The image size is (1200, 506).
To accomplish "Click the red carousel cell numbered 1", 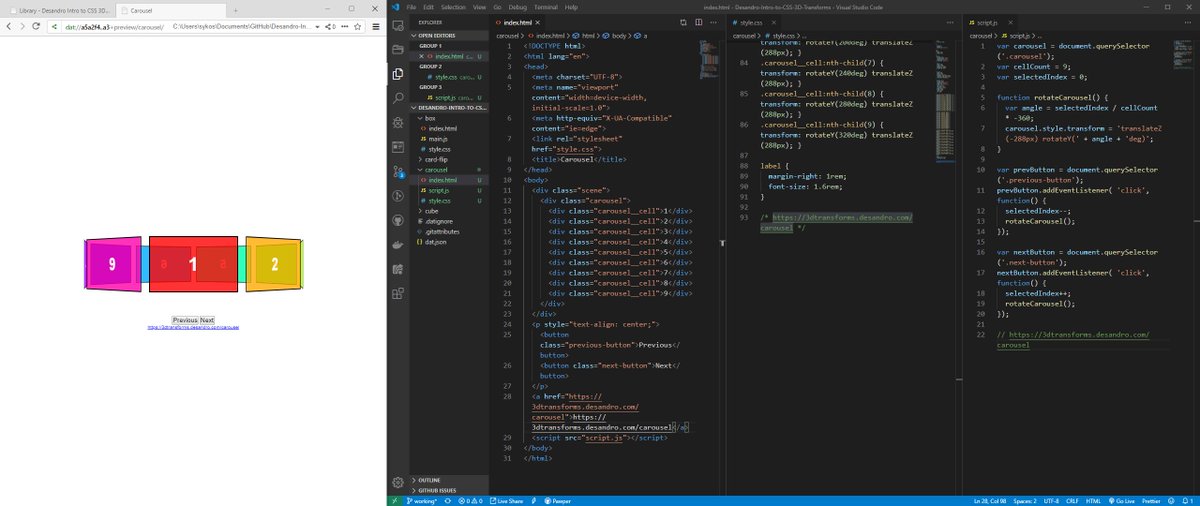I will 193,264.
